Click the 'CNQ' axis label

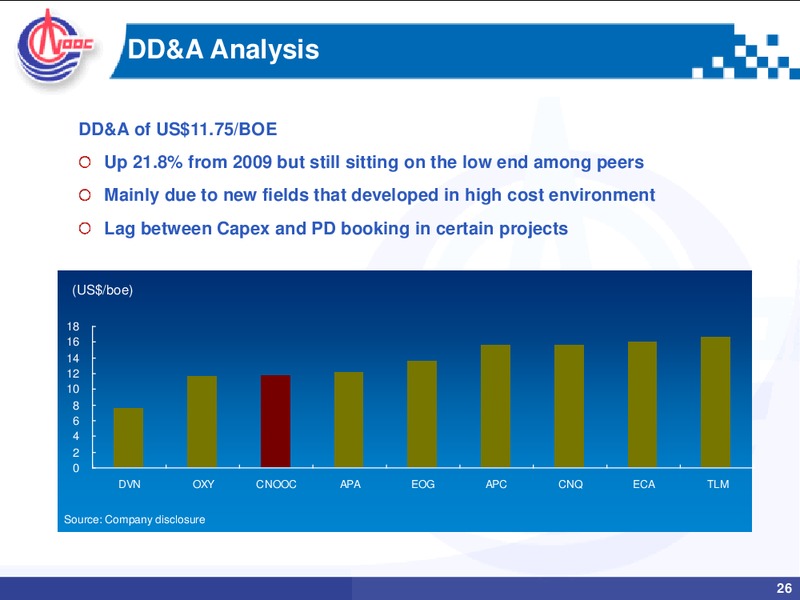click(x=570, y=484)
